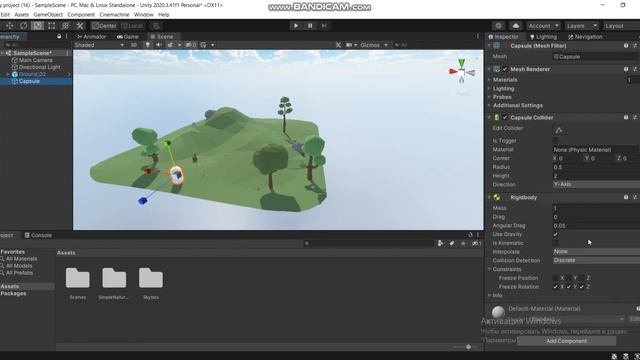
Task: Check Freeze Position X checkbox
Action: pos(556,278)
